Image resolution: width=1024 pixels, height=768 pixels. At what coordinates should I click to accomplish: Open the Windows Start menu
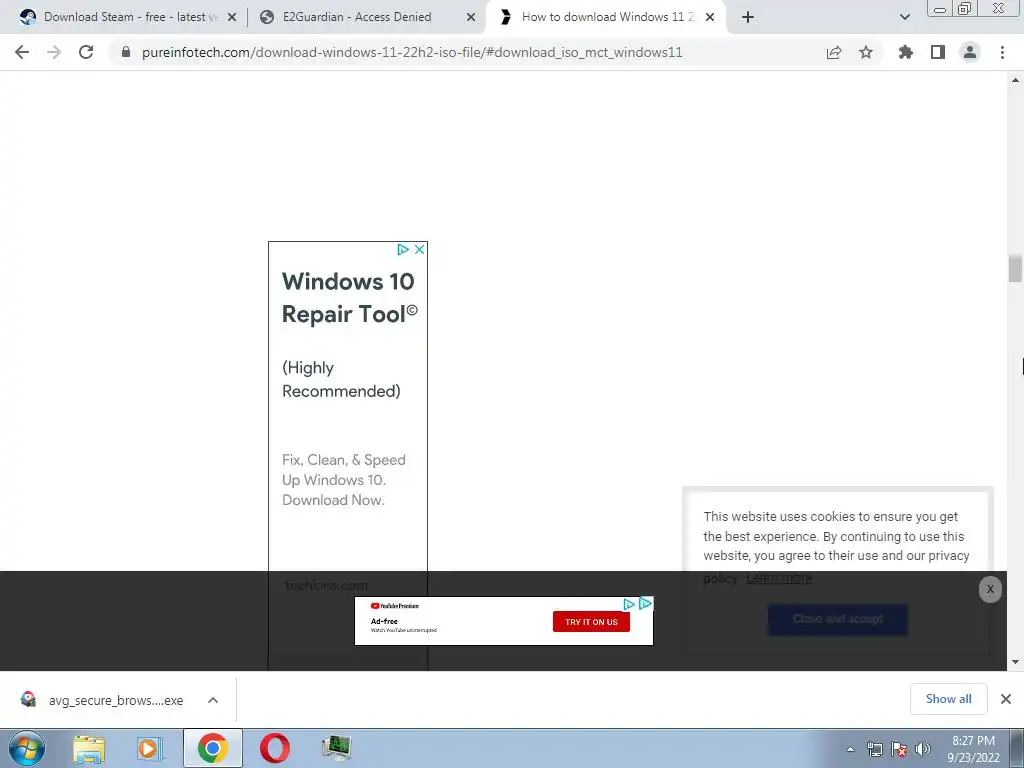[27, 748]
